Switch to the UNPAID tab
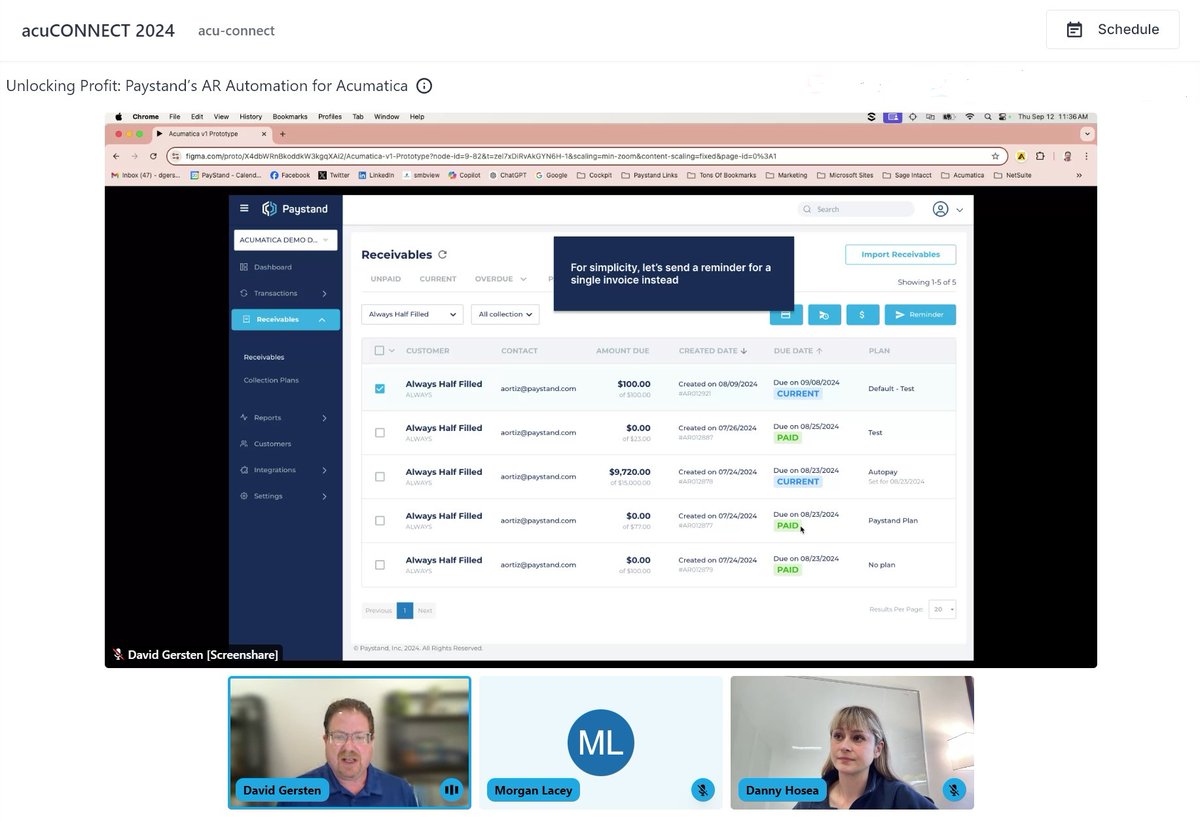This screenshot has width=1200, height=822. [385, 279]
